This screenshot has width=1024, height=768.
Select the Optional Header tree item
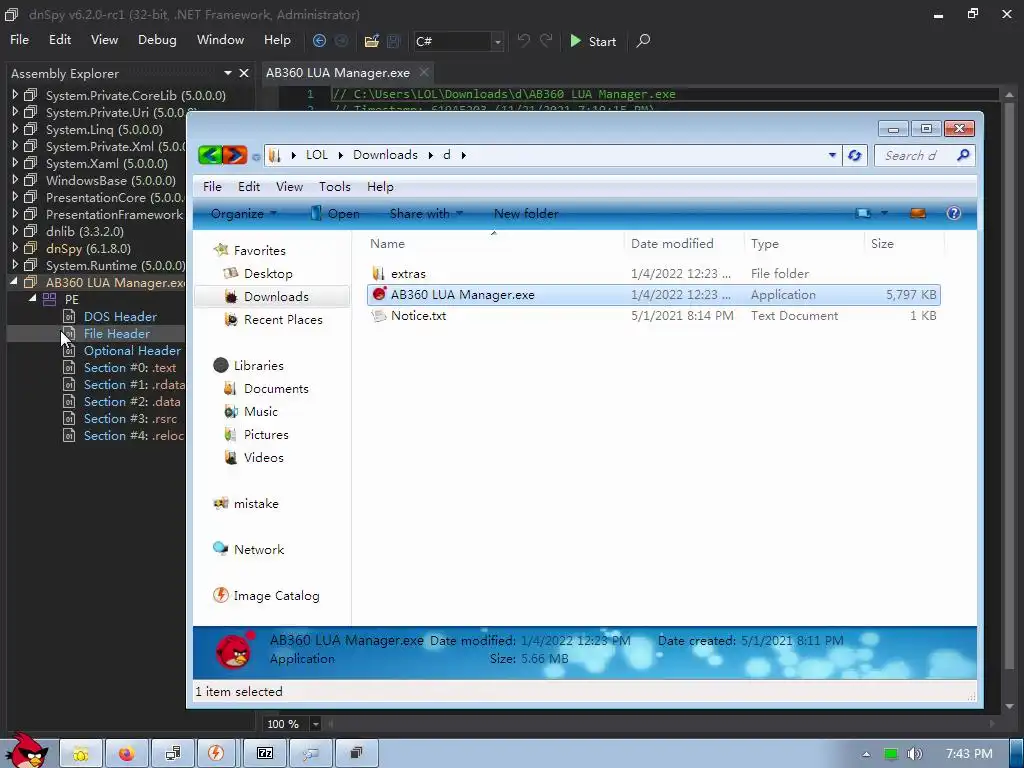coord(132,351)
